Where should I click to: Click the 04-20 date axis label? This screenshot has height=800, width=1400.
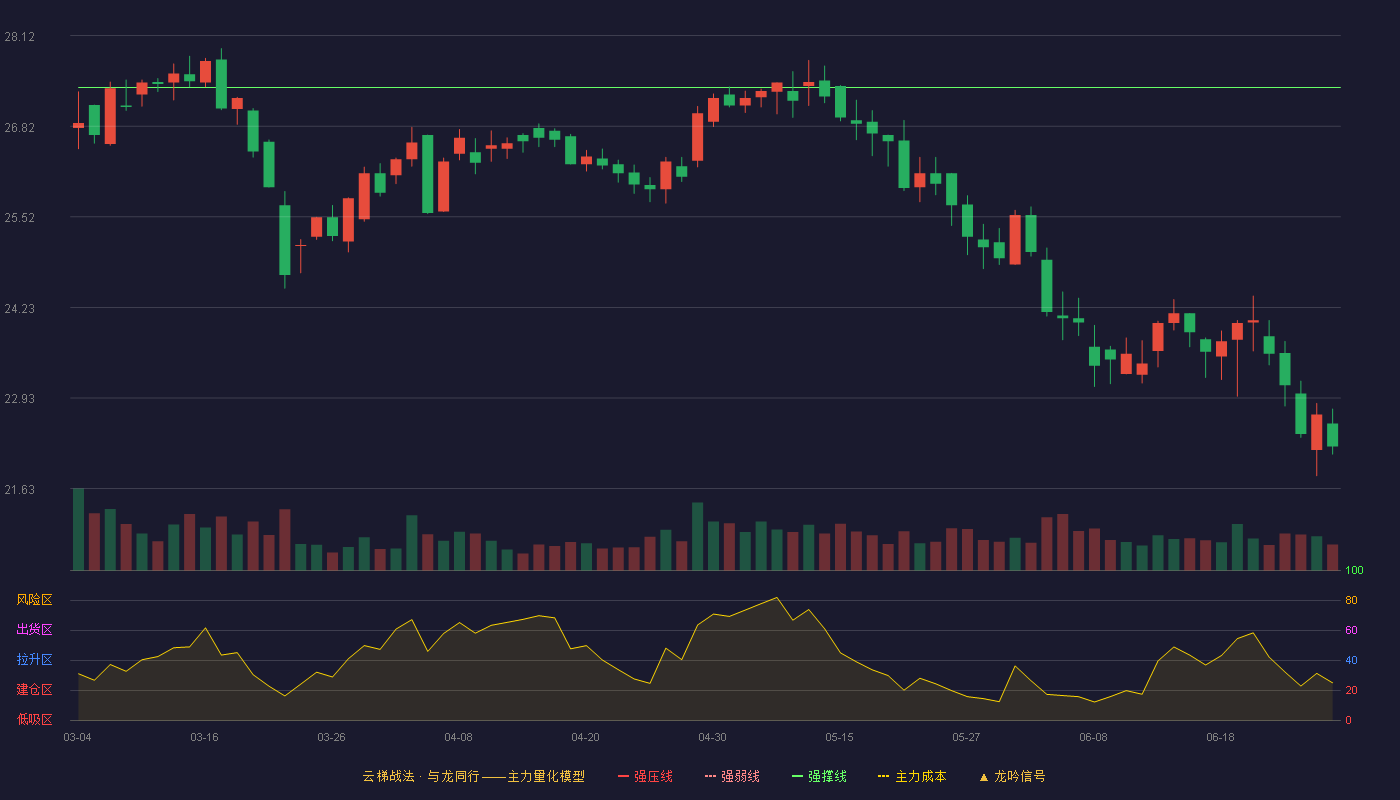585,737
